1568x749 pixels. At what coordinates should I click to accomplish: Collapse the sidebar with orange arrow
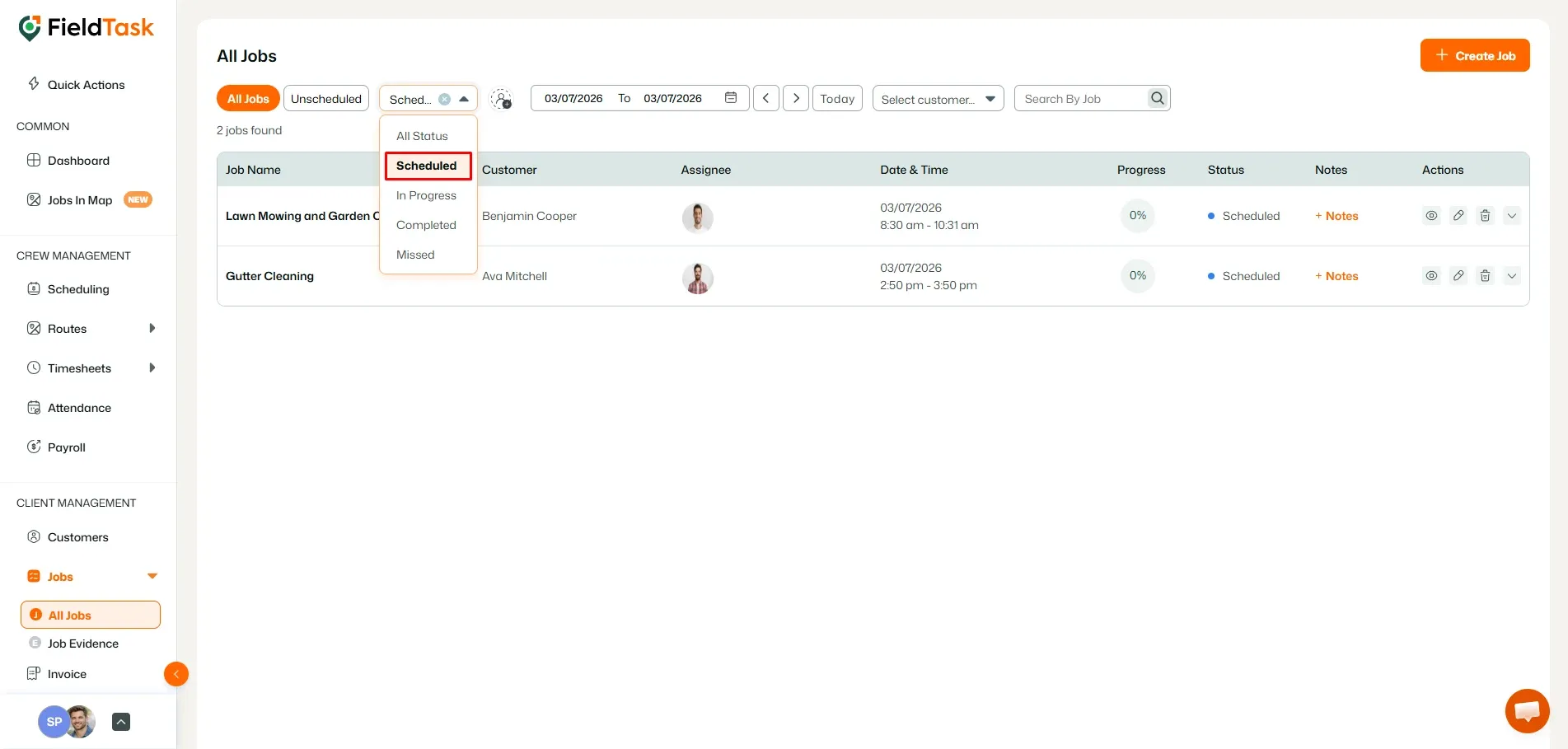(176, 674)
